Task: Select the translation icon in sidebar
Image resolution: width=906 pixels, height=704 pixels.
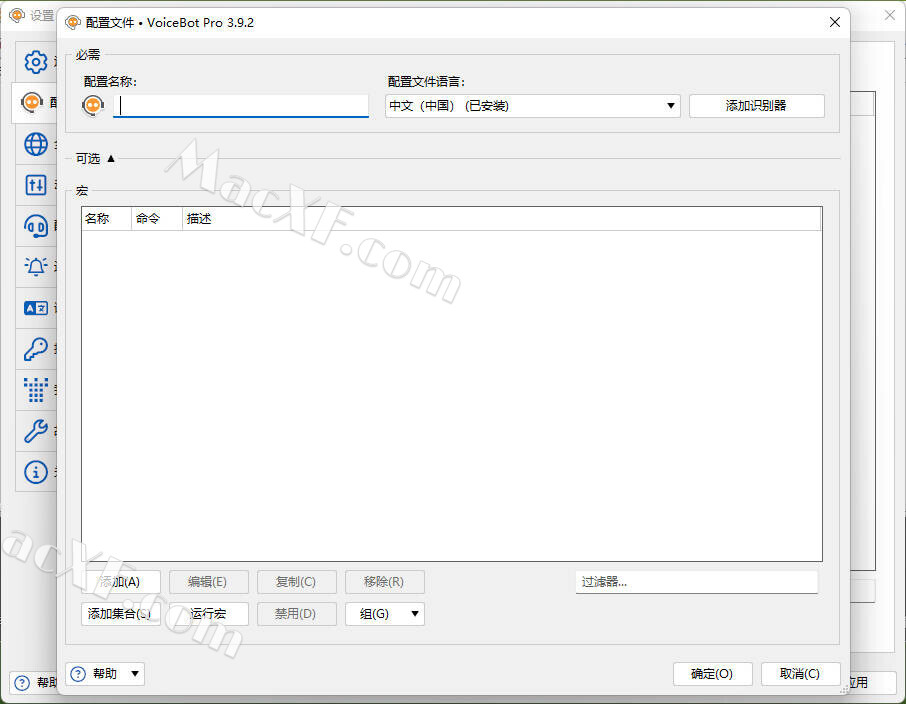Action: 36,308
